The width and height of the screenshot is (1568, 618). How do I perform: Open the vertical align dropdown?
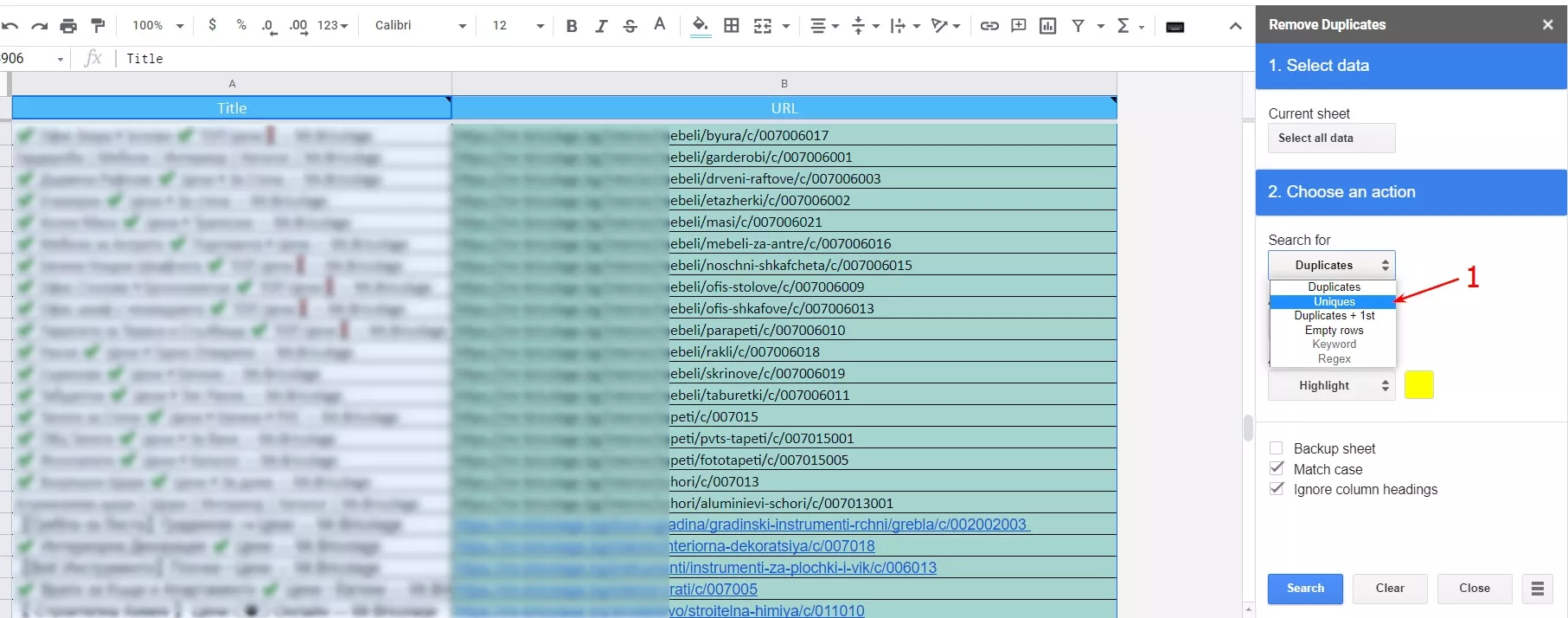click(x=866, y=26)
